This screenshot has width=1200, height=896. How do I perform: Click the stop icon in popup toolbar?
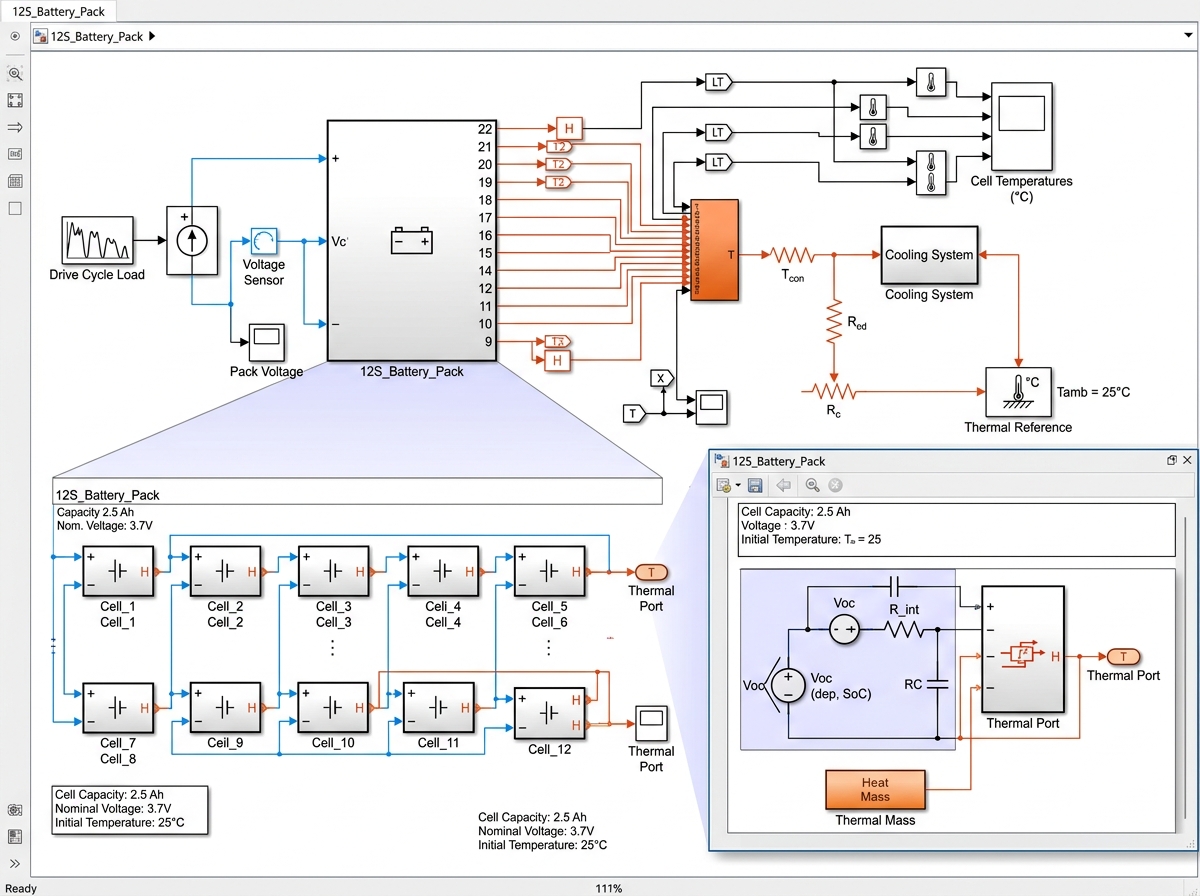[836, 485]
